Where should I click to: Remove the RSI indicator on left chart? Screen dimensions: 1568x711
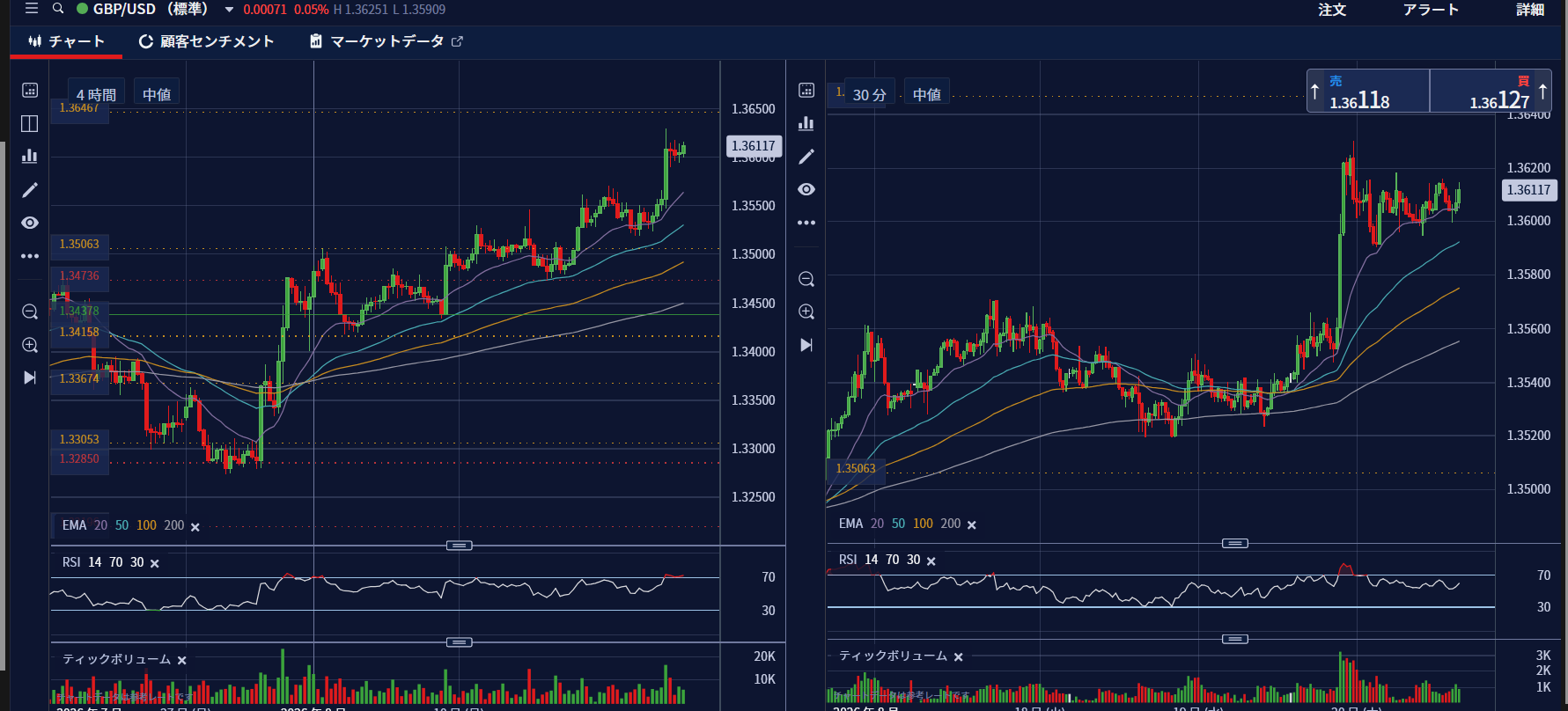tap(155, 563)
